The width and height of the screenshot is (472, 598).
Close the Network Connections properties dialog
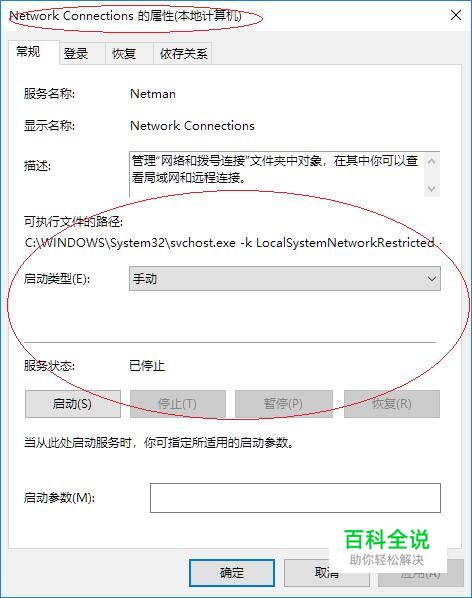point(456,16)
